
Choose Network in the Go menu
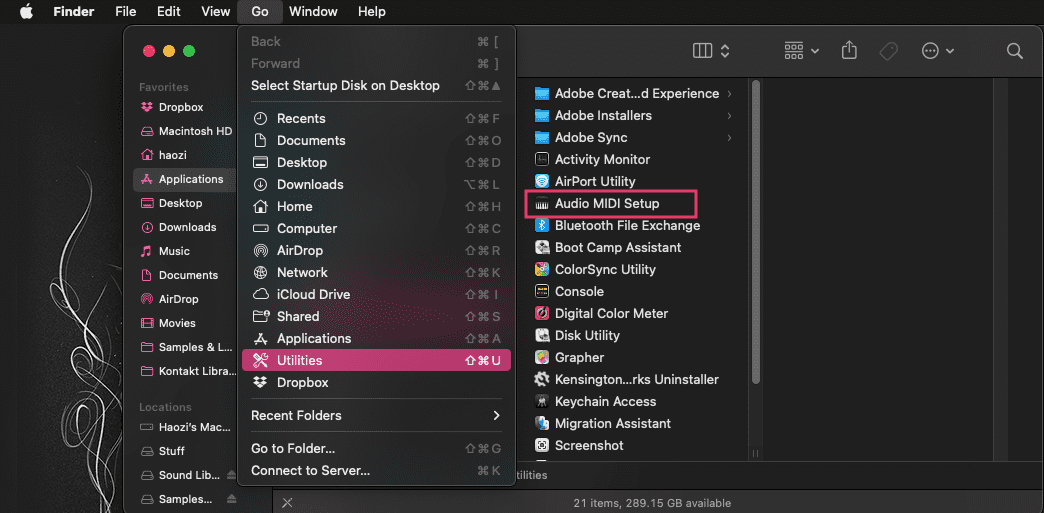click(376, 272)
